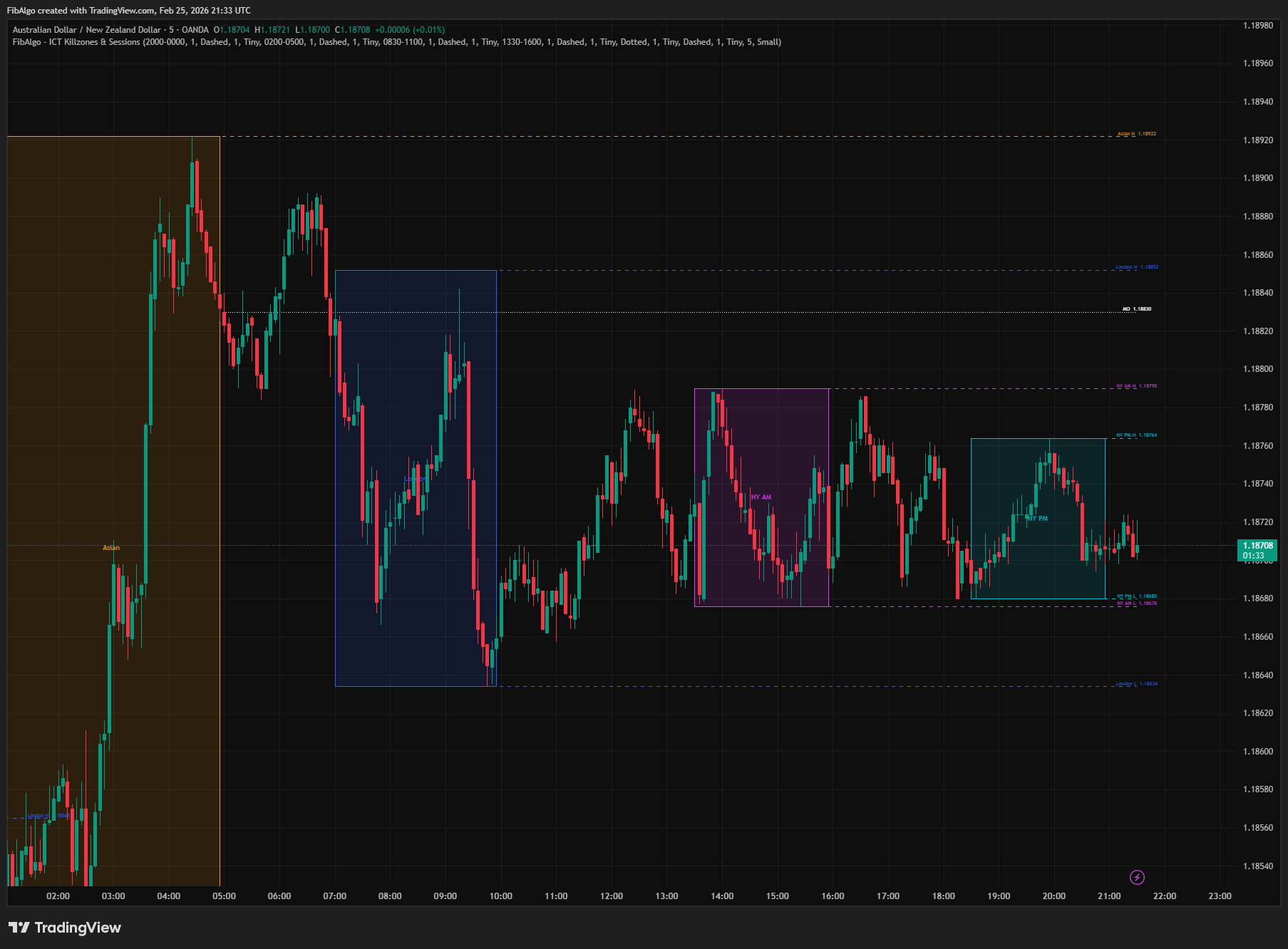
Task: Click the NY AM H 1.18790 label
Action: click(1136, 386)
